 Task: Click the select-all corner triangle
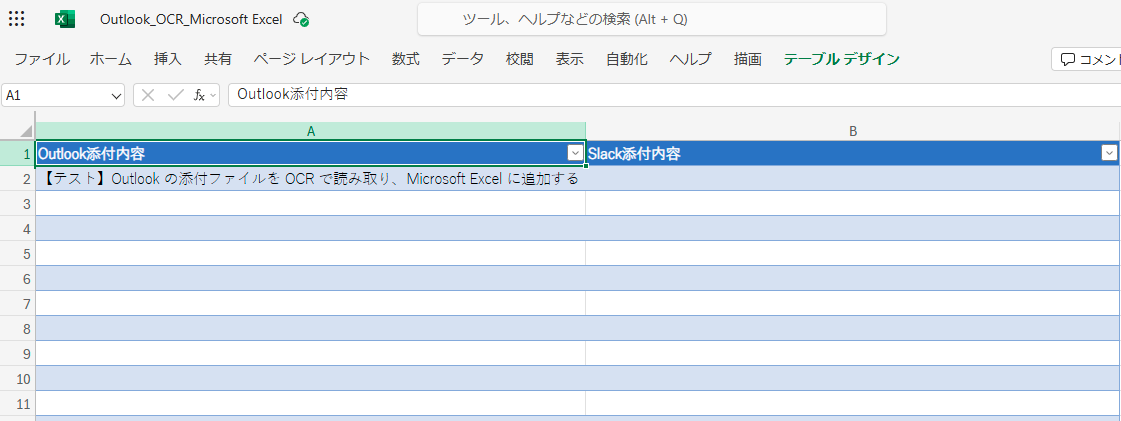(x=26, y=132)
